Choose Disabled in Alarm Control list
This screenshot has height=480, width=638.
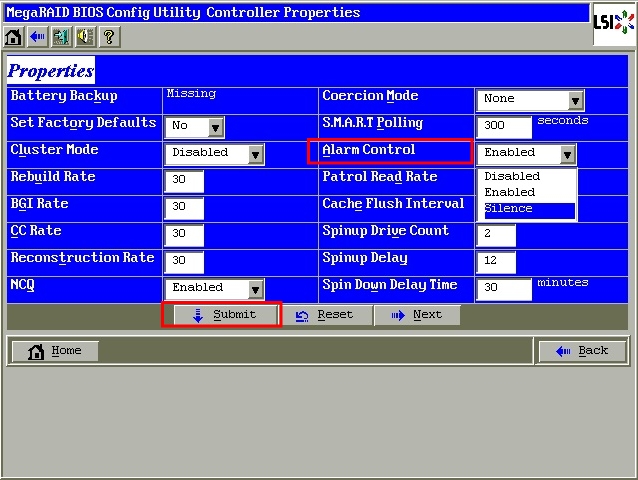528,176
